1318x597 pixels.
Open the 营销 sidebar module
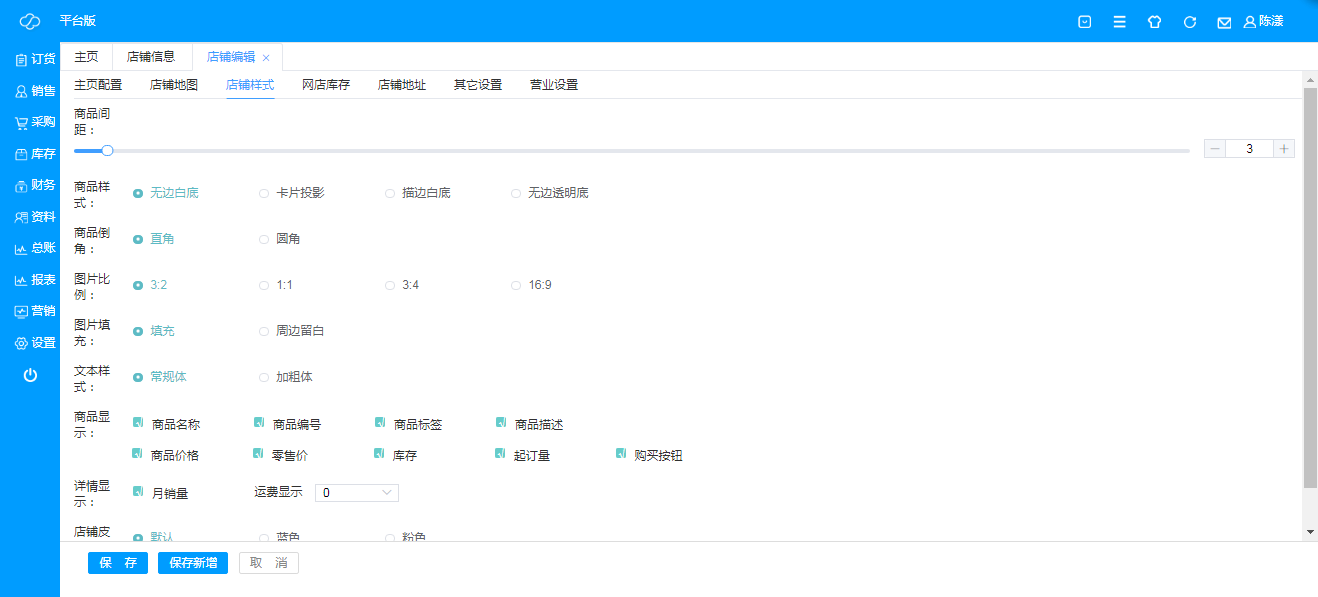(35, 311)
